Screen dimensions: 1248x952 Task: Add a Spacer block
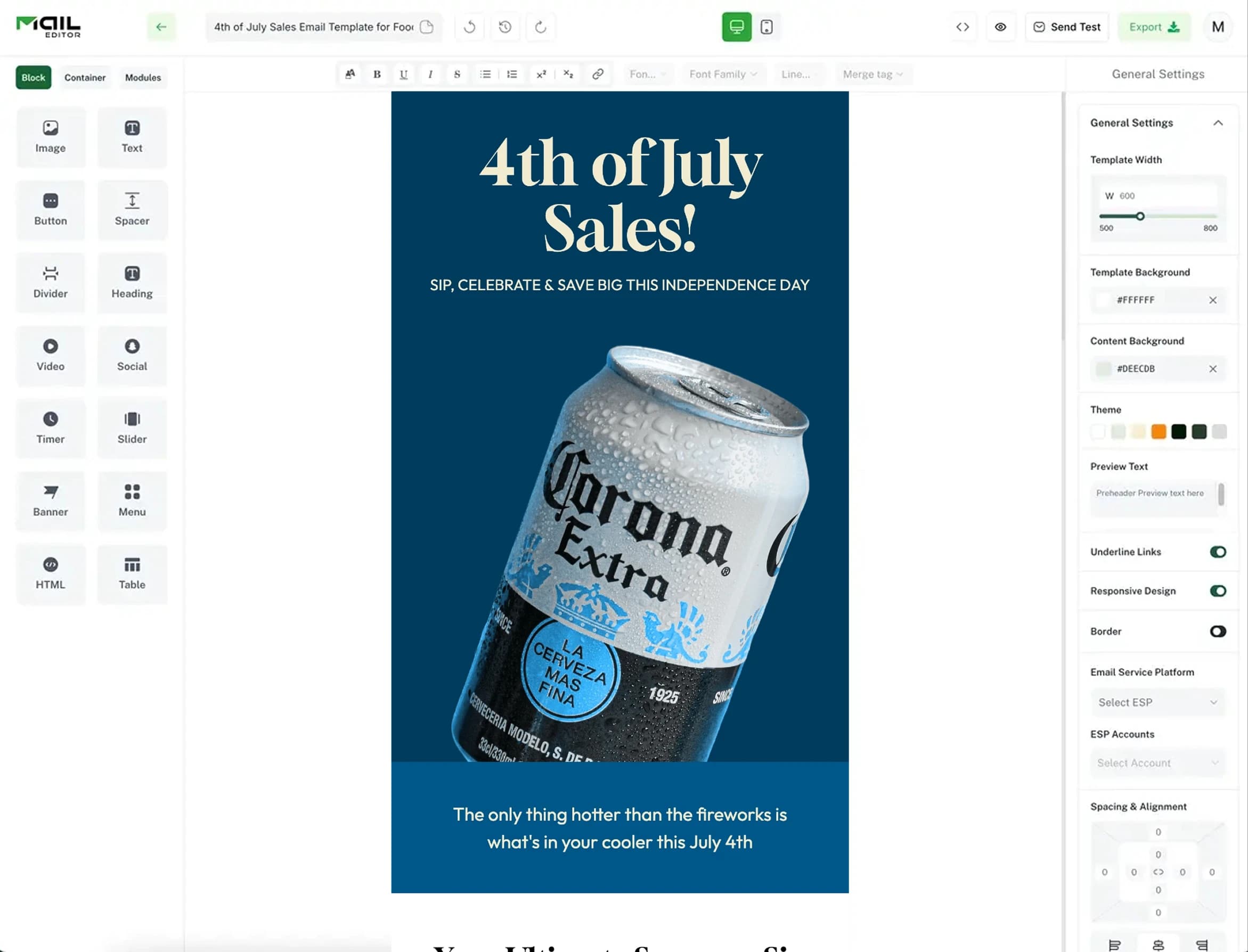coord(132,210)
